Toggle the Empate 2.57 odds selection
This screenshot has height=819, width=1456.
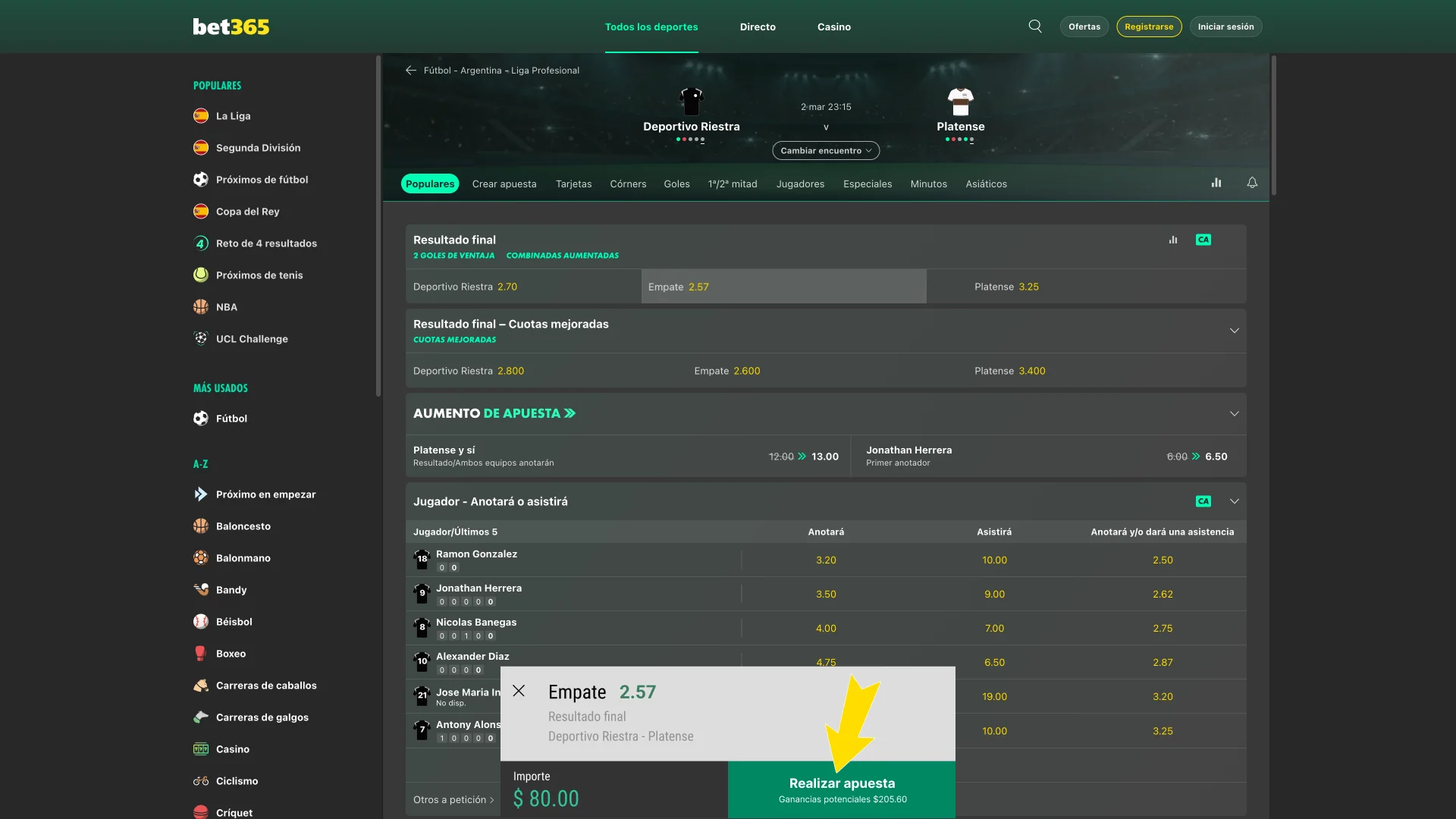click(783, 287)
